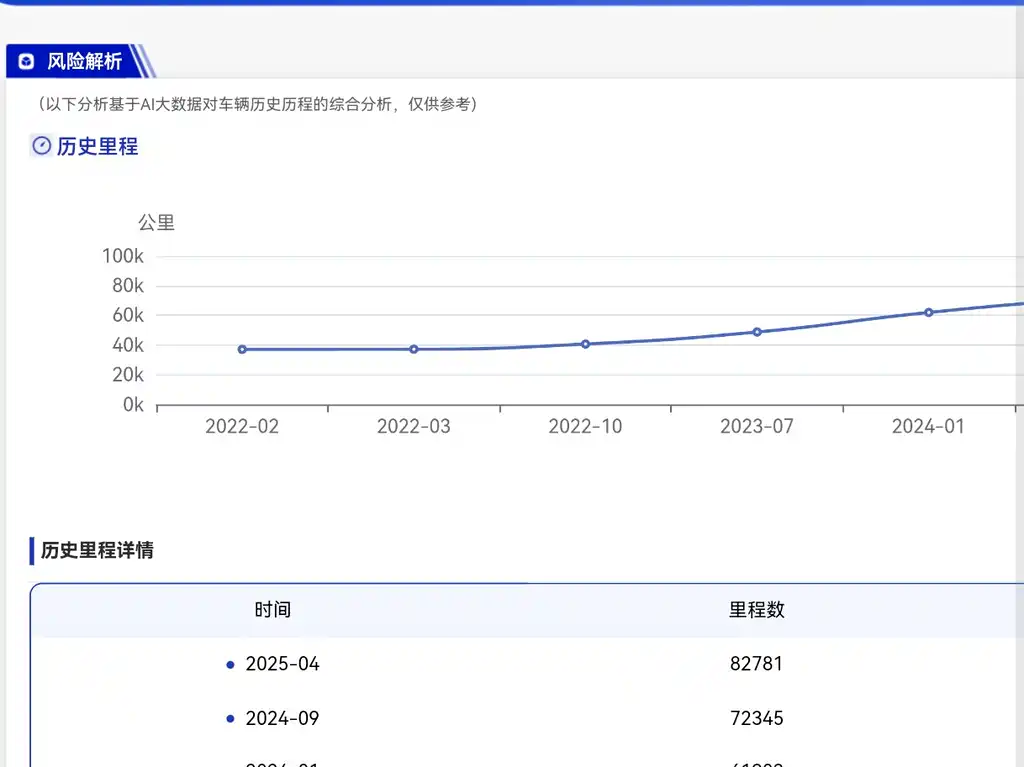Image resolution: width=1024 pixels, height=767 pixels.
Task: Select the chart data point for 2022-10
Action: pos(586,344)
